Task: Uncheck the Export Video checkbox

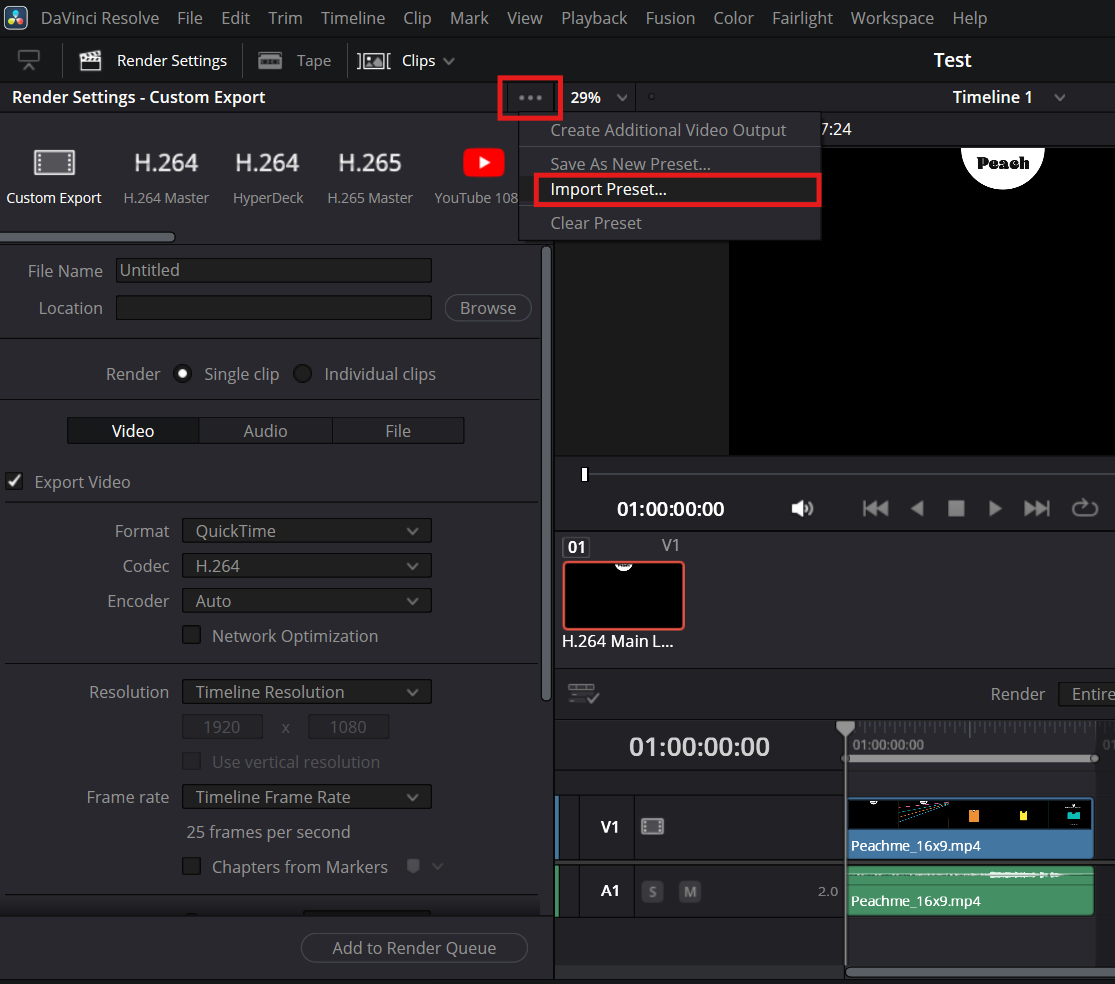Action: coord(15,482)
